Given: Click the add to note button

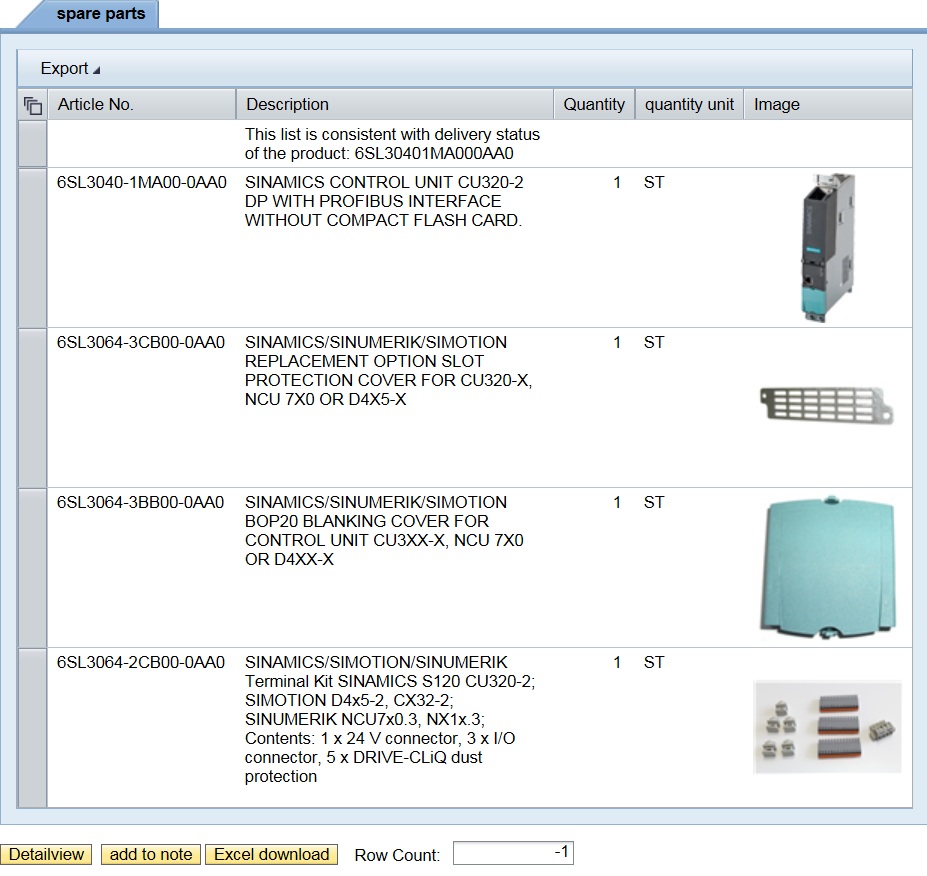Looking at the screenshot, I should click(151, 854).
